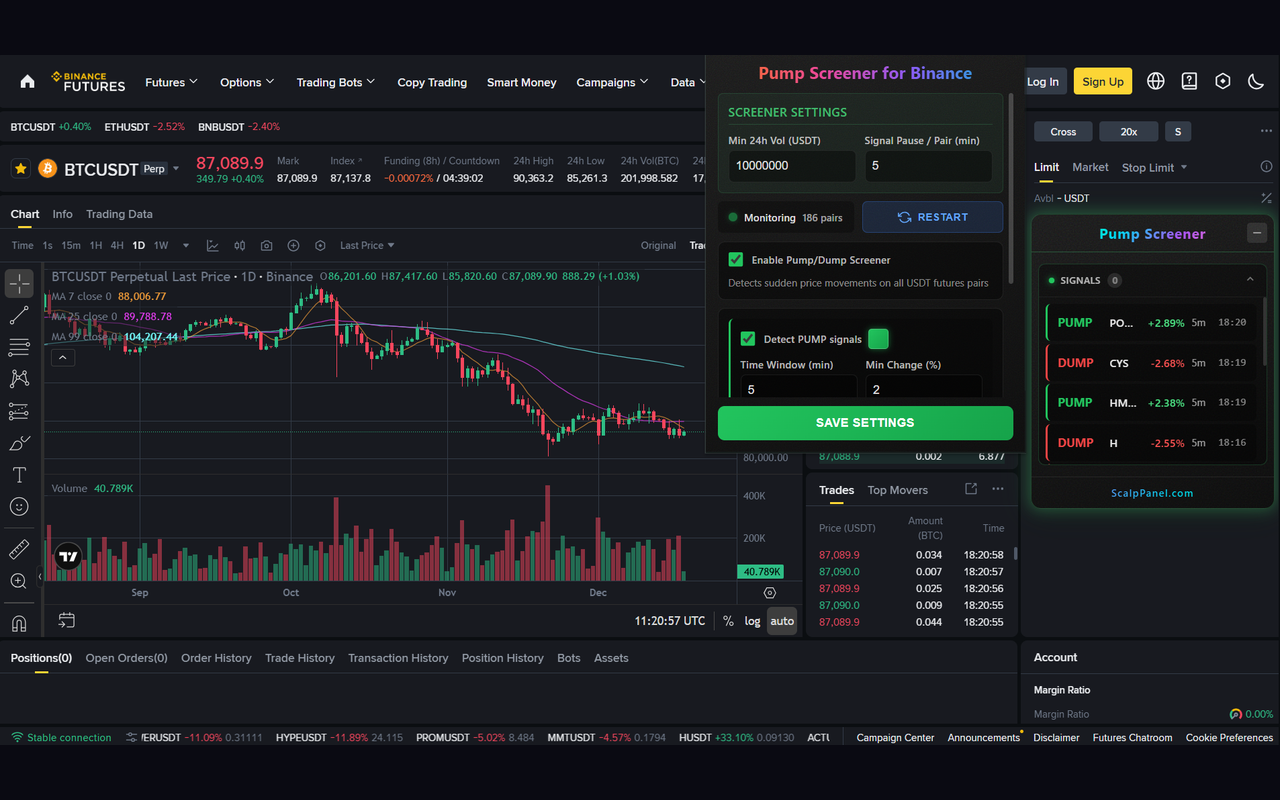Screen dimensions: 1280x800
Task: Take a chart snapshot with camera icon
Action: [267, 245]
